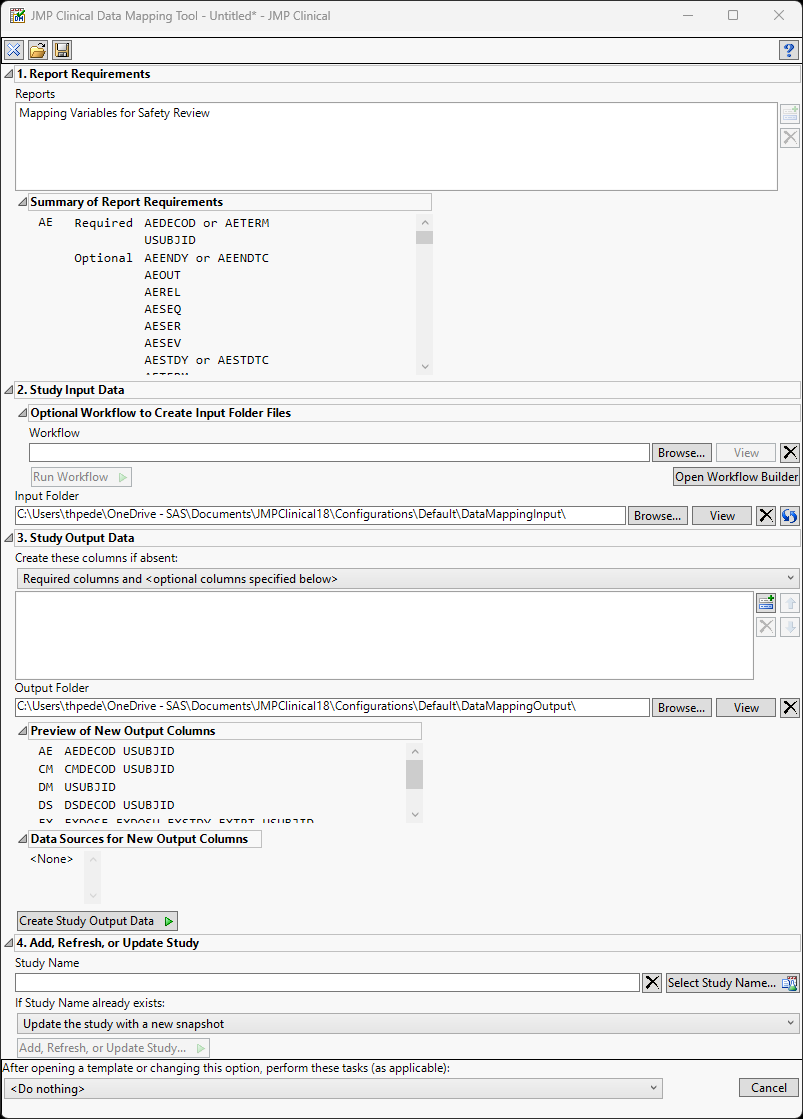Collapse 4. Add, Refresh, or Update Study section

[9, 943]
